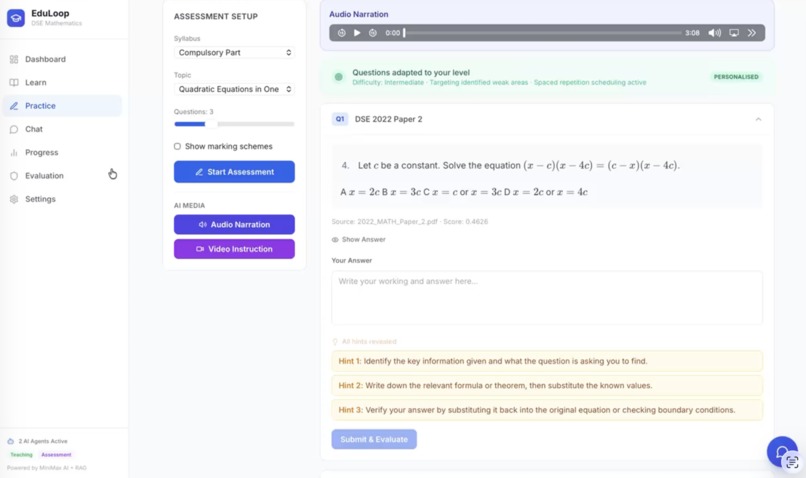The image size is (806, 478).
Task: Click the double-arrow icon in audio player
Action: pyautogui.click(x=752, y=33)
